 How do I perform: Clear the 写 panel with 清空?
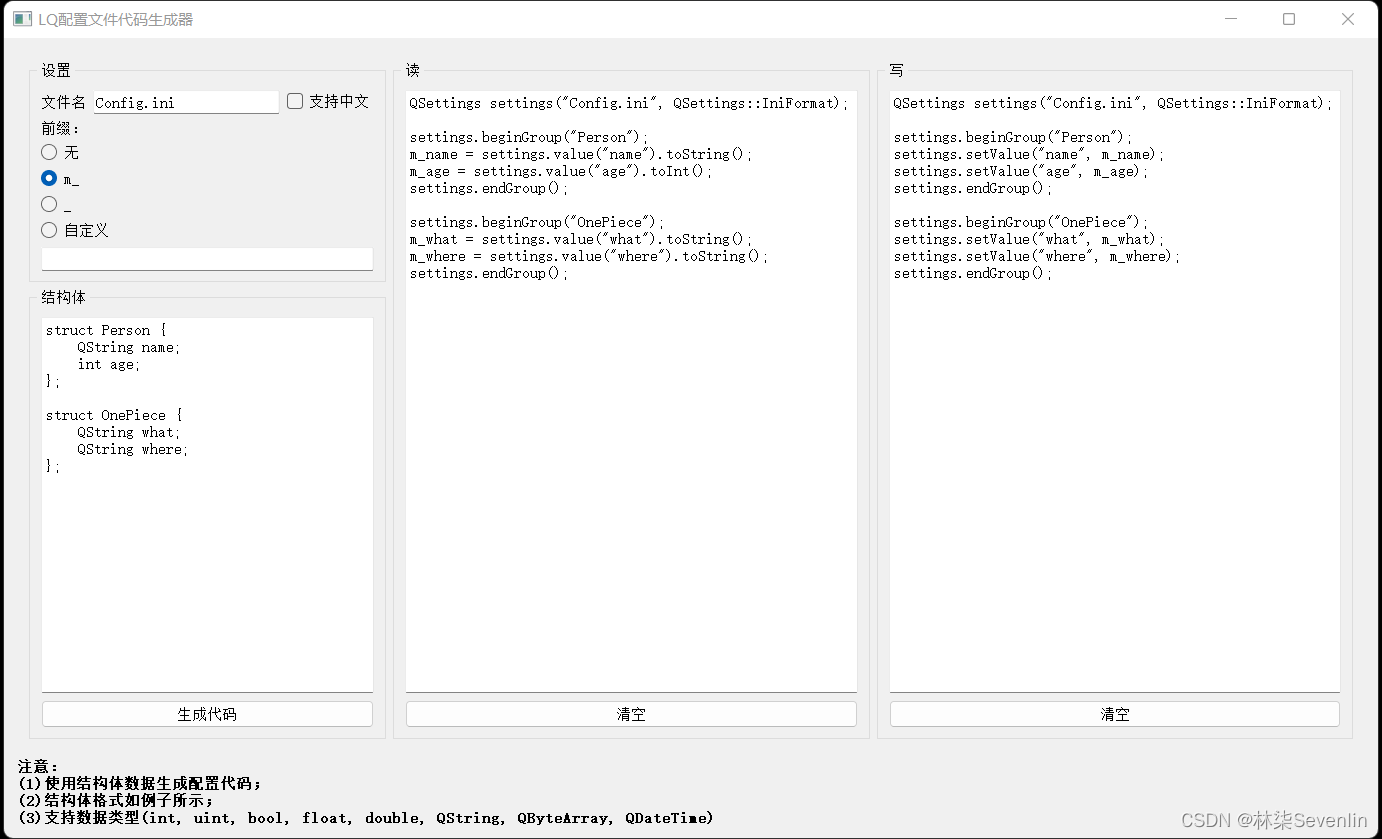[1115, 714]
